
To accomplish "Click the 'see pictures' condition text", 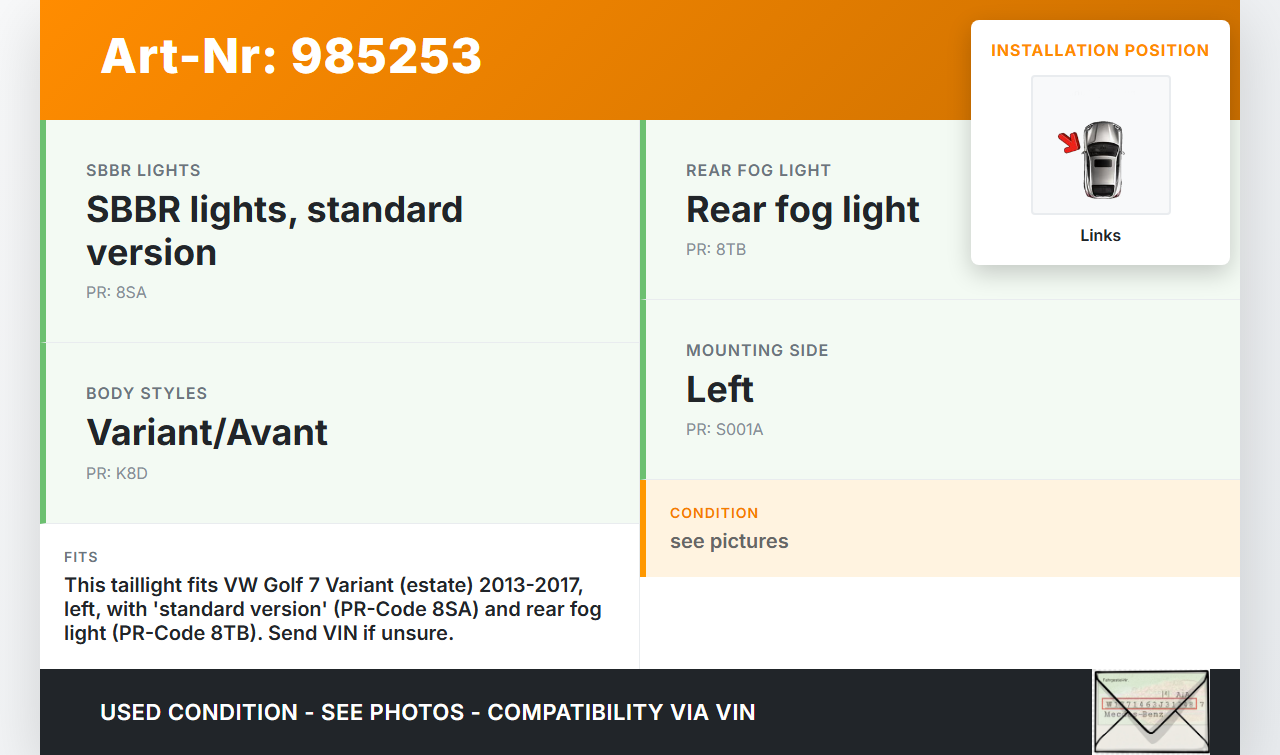I will click(729, 542).
